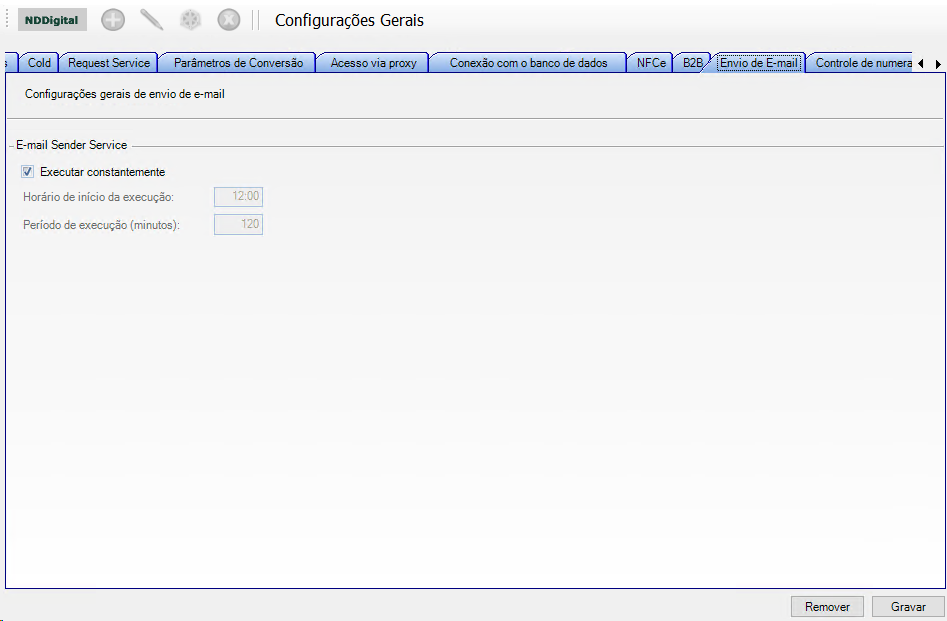The image size is (947, 621).
Task: Open the Controle de numeração tab
Action: [x=861, y=63]
